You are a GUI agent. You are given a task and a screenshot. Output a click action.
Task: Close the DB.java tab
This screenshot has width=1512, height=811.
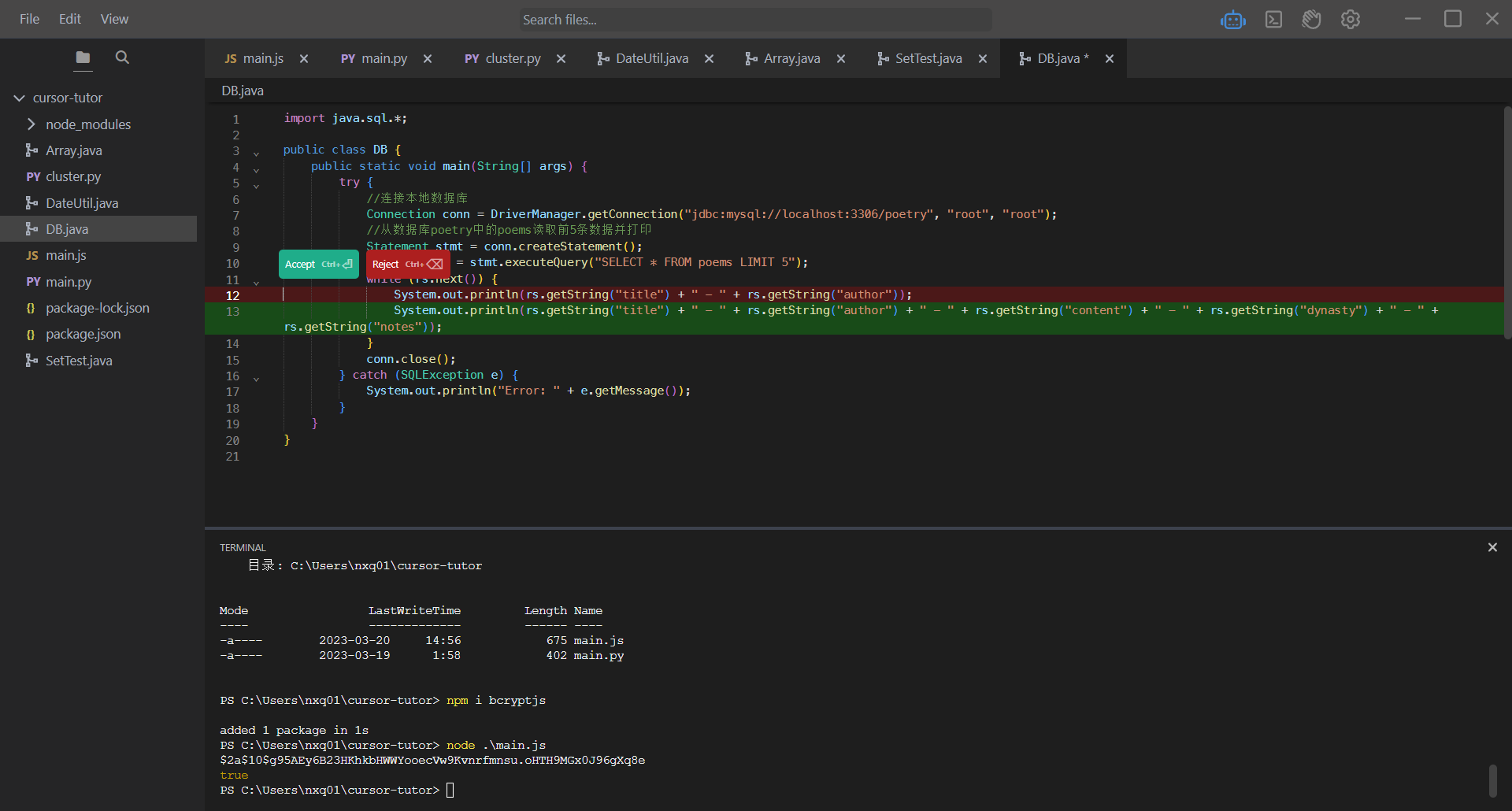click(x=1110, y=59)
